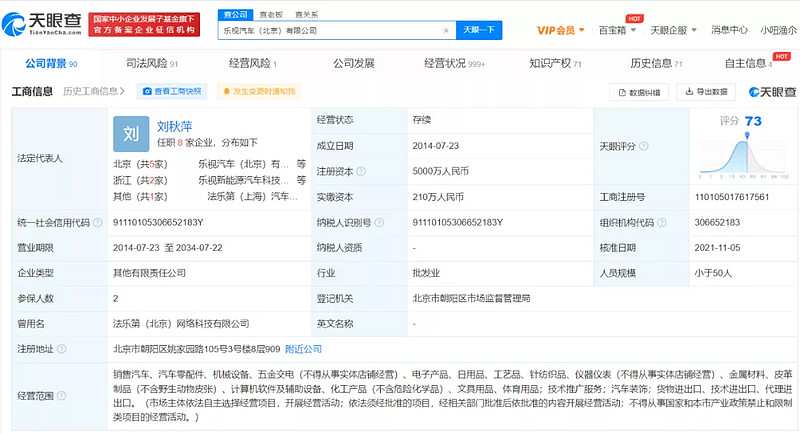Click the help icon beside 天眼评分

(x=644, y=146)
